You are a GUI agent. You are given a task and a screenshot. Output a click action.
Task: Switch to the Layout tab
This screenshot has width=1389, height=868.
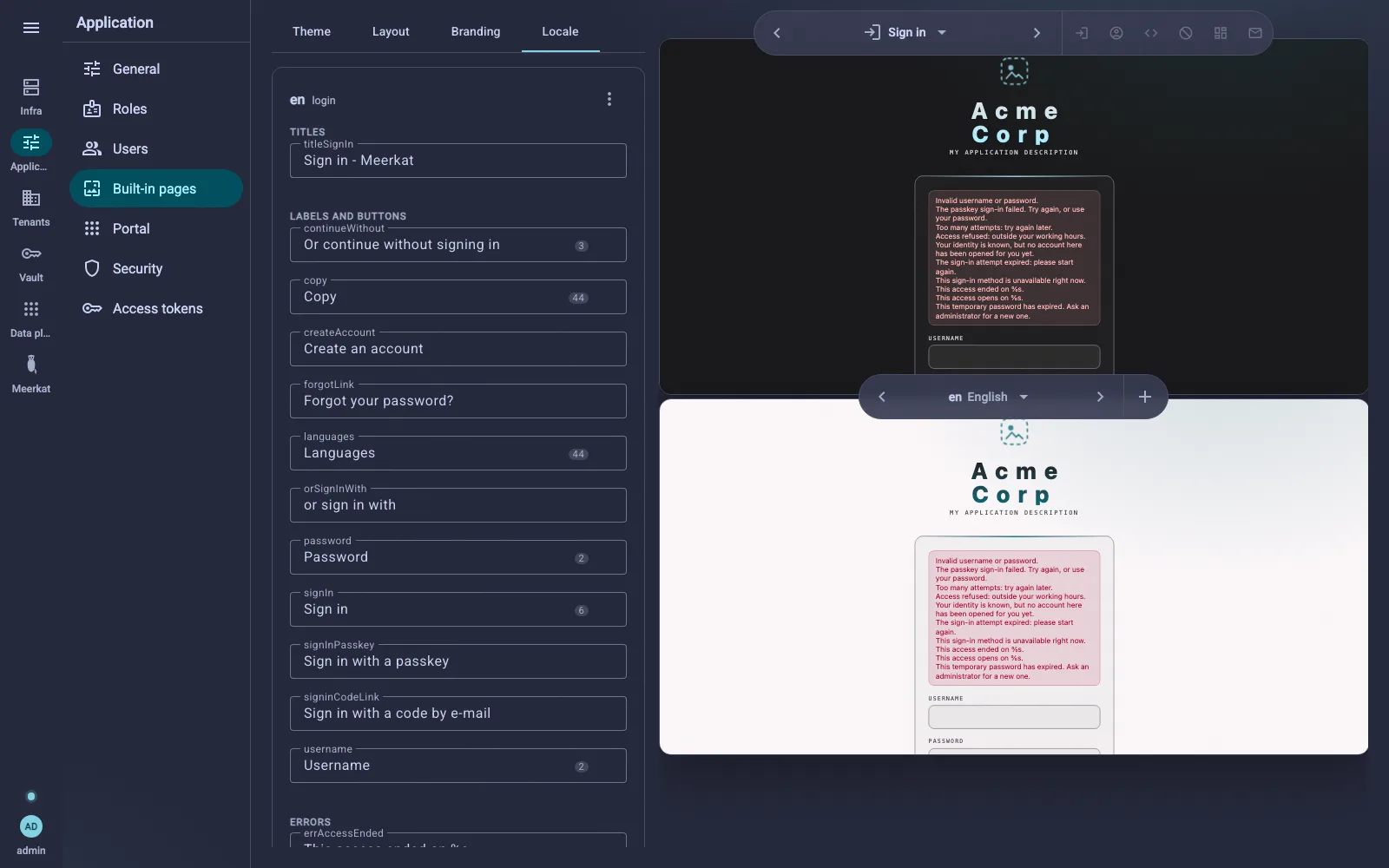[x=391, y=31]
